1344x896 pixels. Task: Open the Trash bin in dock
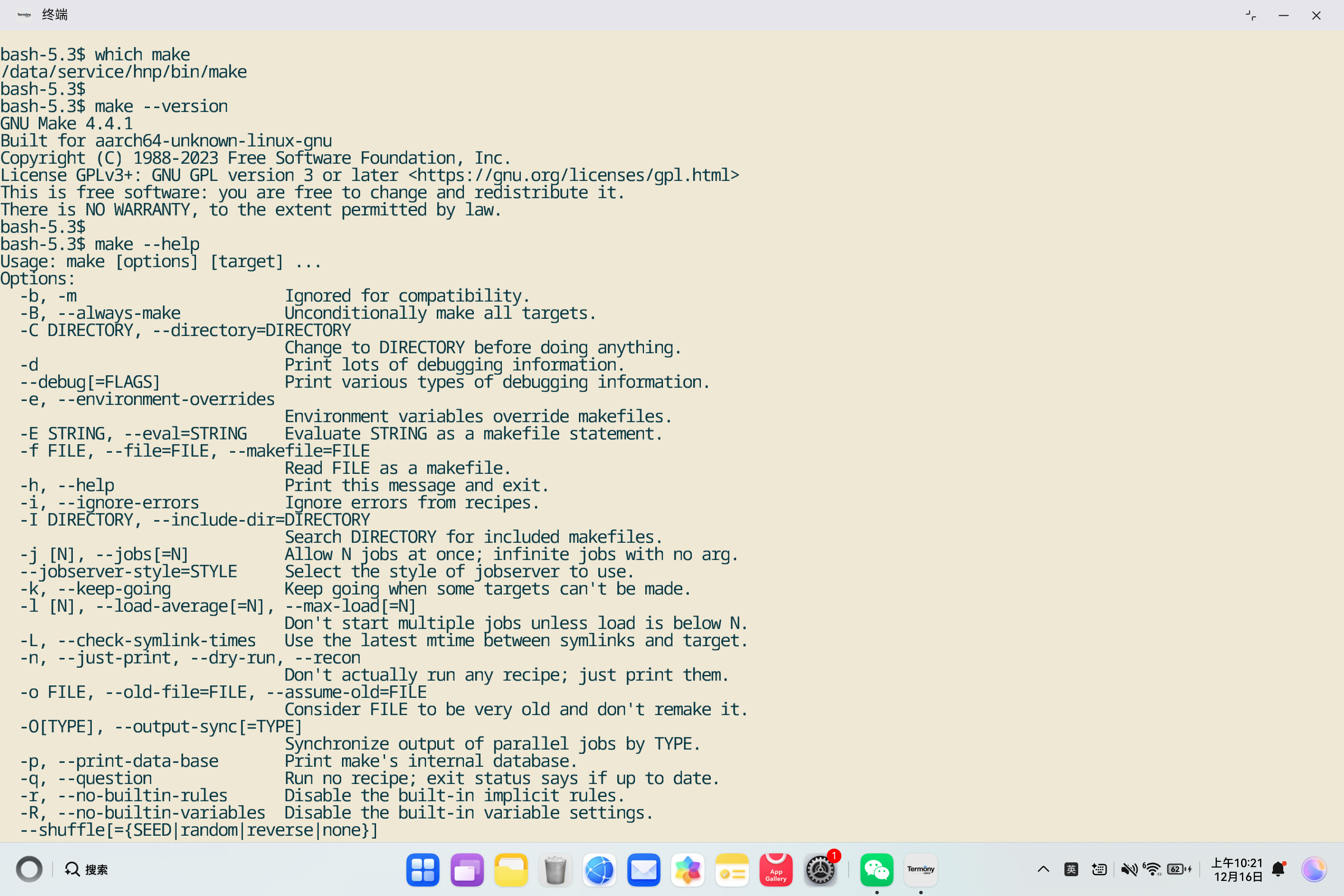[554, 870]
